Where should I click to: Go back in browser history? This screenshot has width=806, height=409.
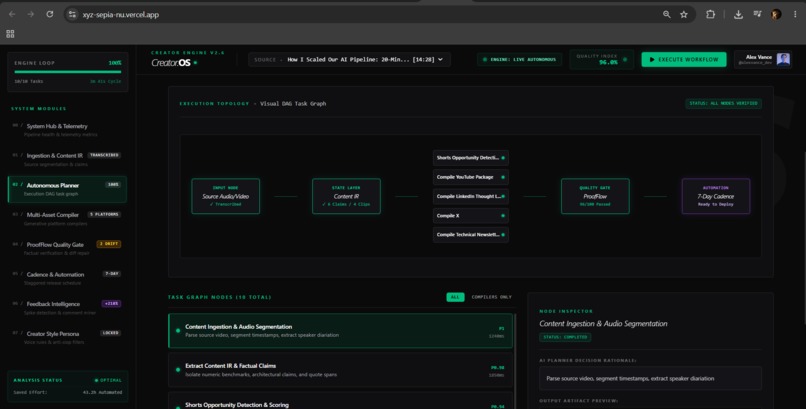(12, 14)
